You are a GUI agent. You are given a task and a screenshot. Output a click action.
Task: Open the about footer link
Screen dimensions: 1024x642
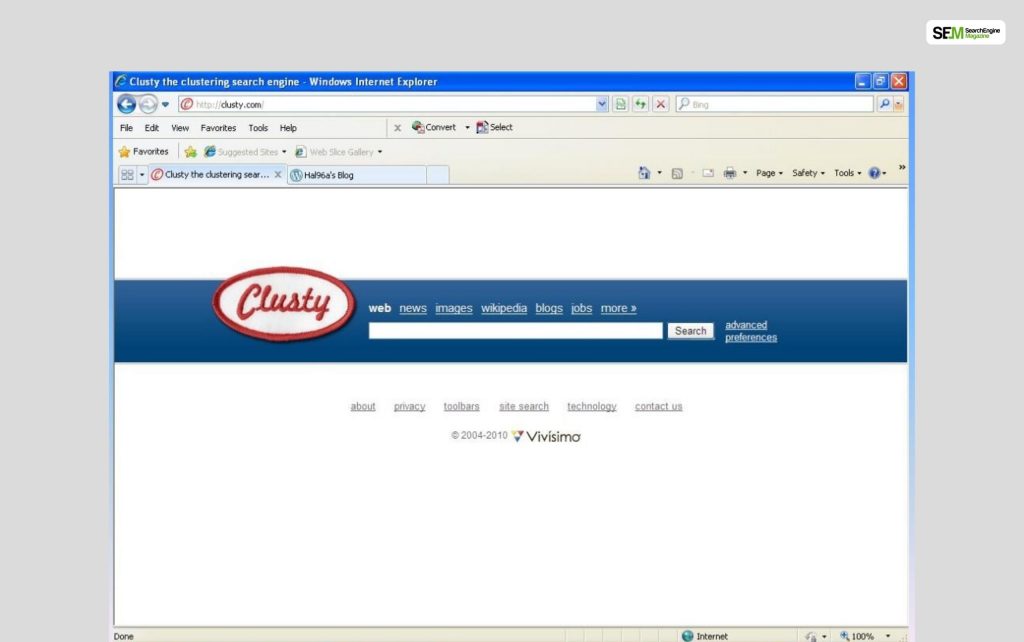point(363,406)
